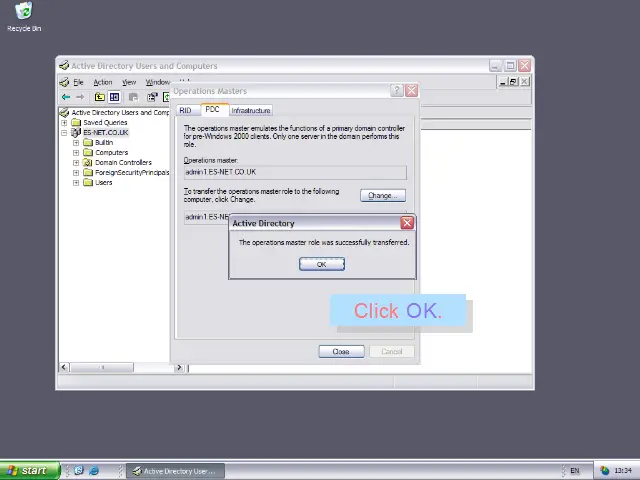
Task: Select Active Directory Users and Computers root node
Action: tap(120, 112)
